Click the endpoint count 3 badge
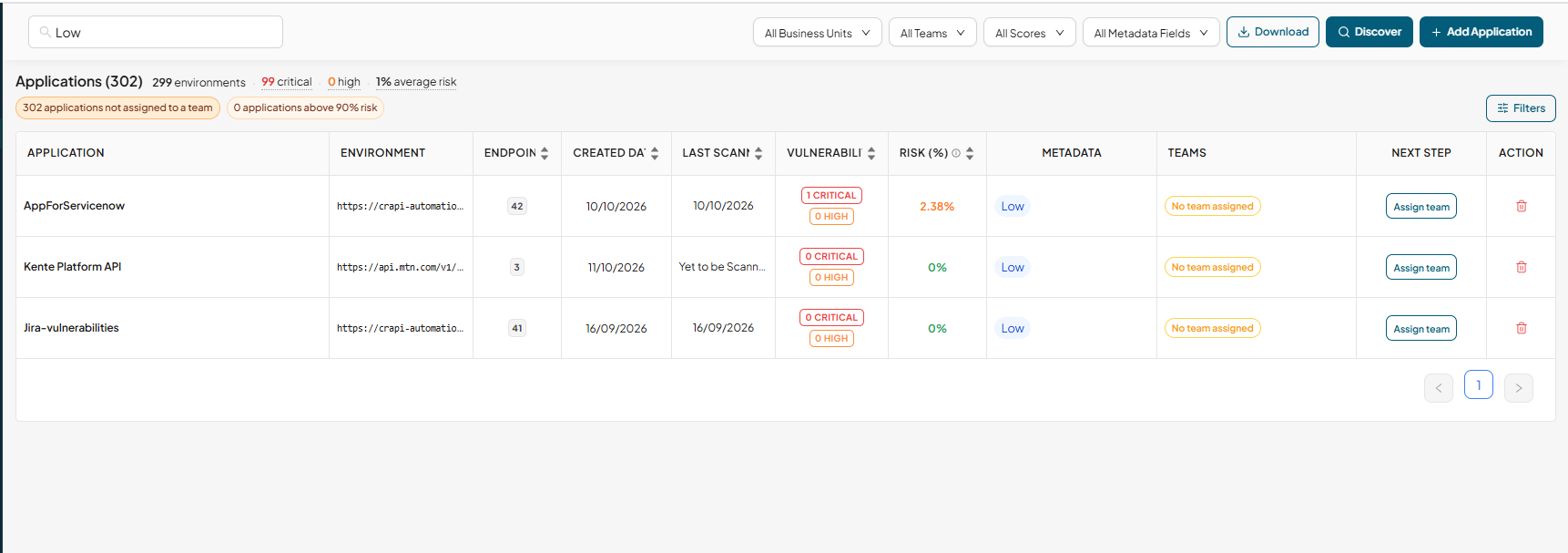Screen dimensions: 1568x553 point(517,267)
